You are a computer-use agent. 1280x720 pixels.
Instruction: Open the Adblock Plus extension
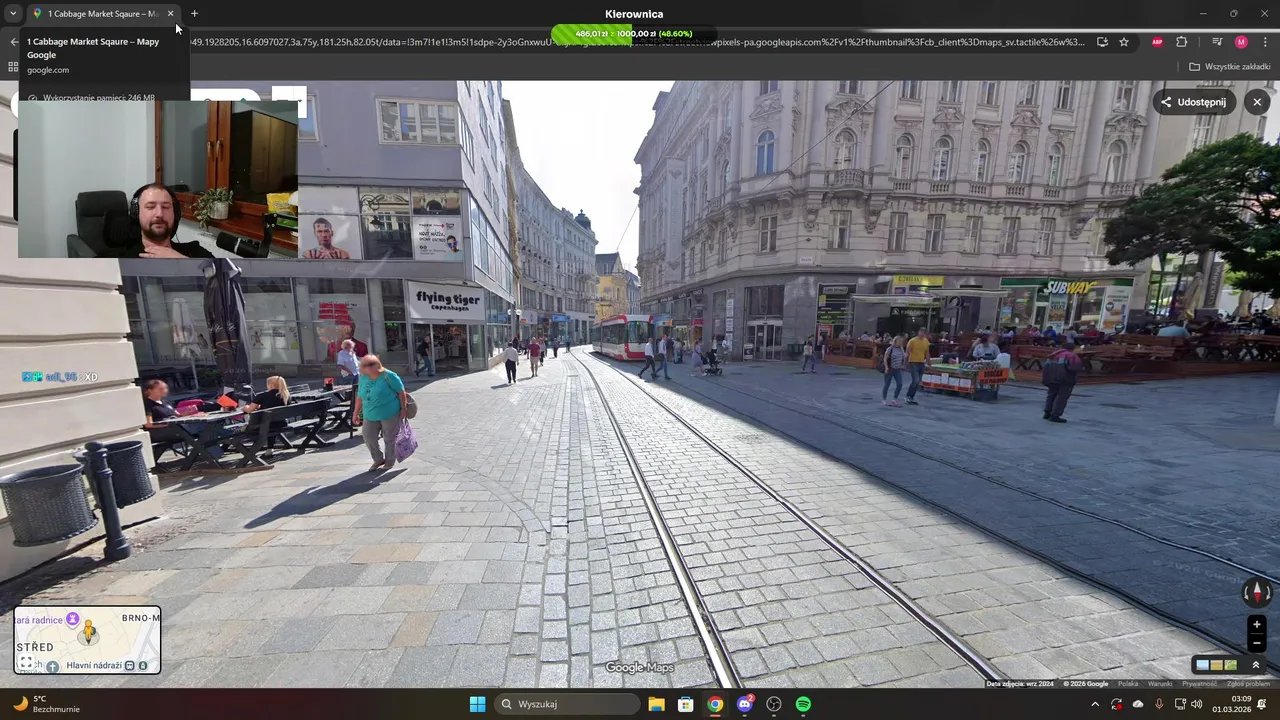click(x=1158, y=42)
